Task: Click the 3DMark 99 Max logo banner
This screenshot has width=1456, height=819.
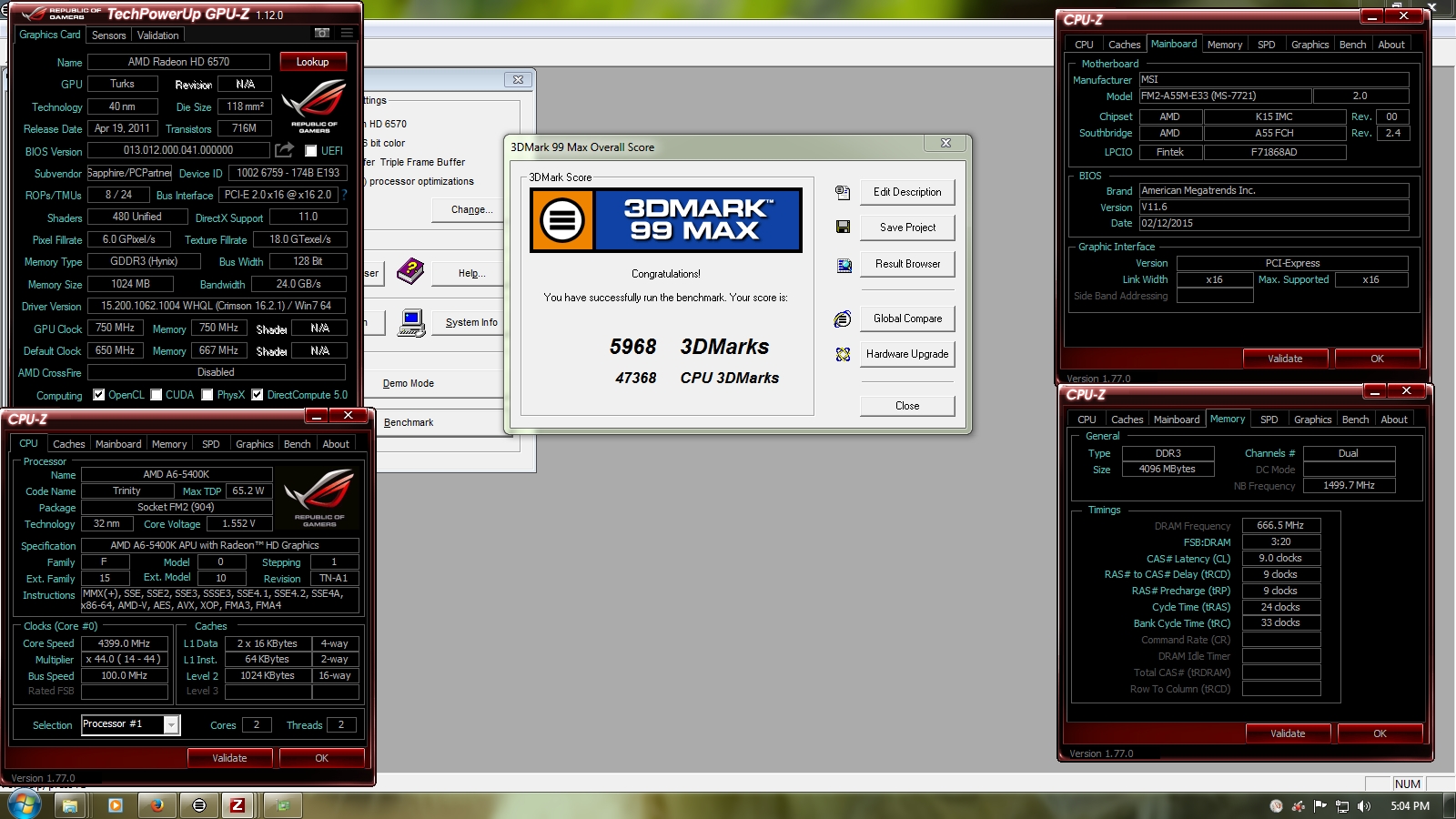Action: point(666,220)
